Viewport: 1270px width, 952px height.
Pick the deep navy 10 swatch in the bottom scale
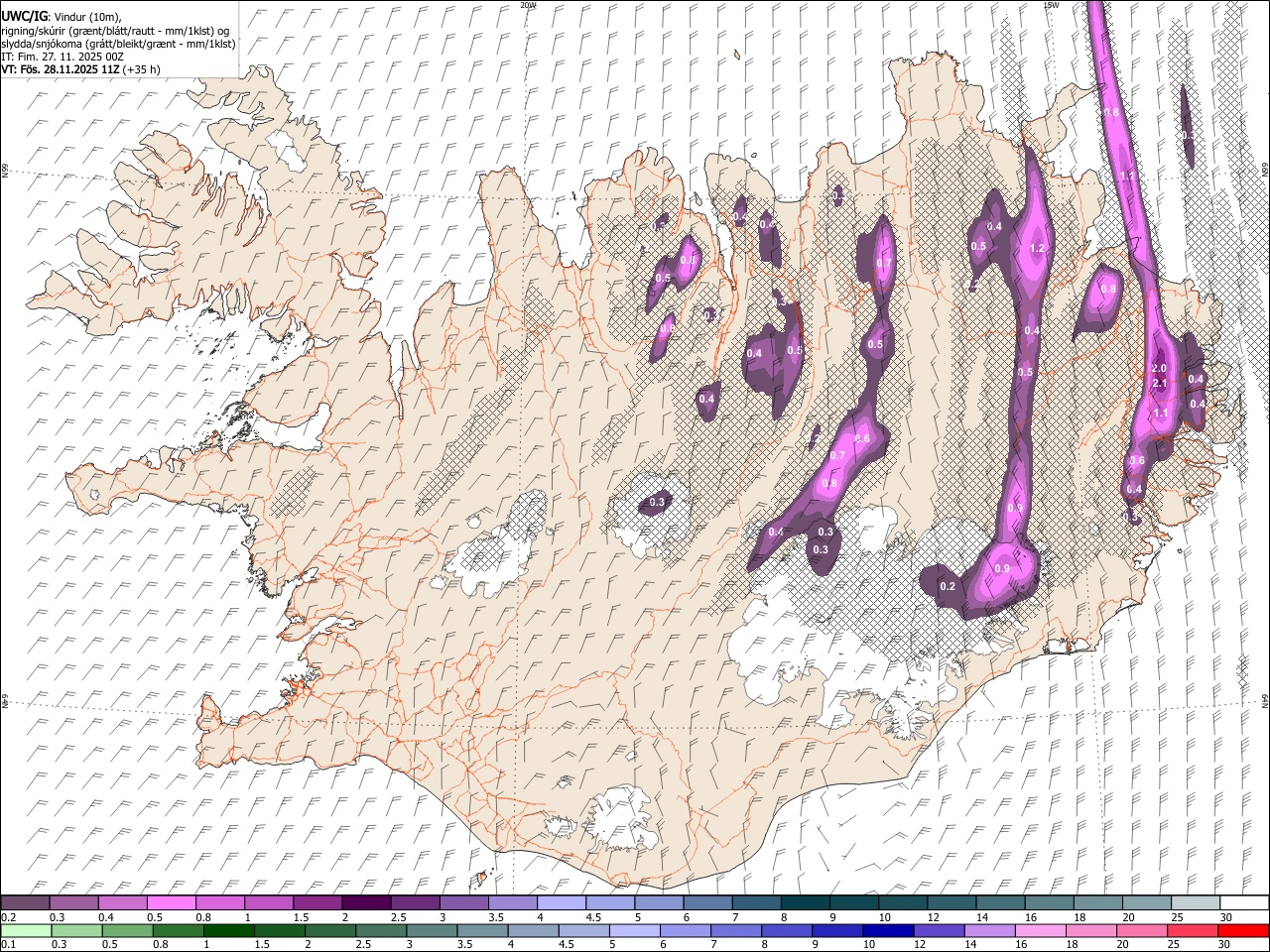click(888, 931)
